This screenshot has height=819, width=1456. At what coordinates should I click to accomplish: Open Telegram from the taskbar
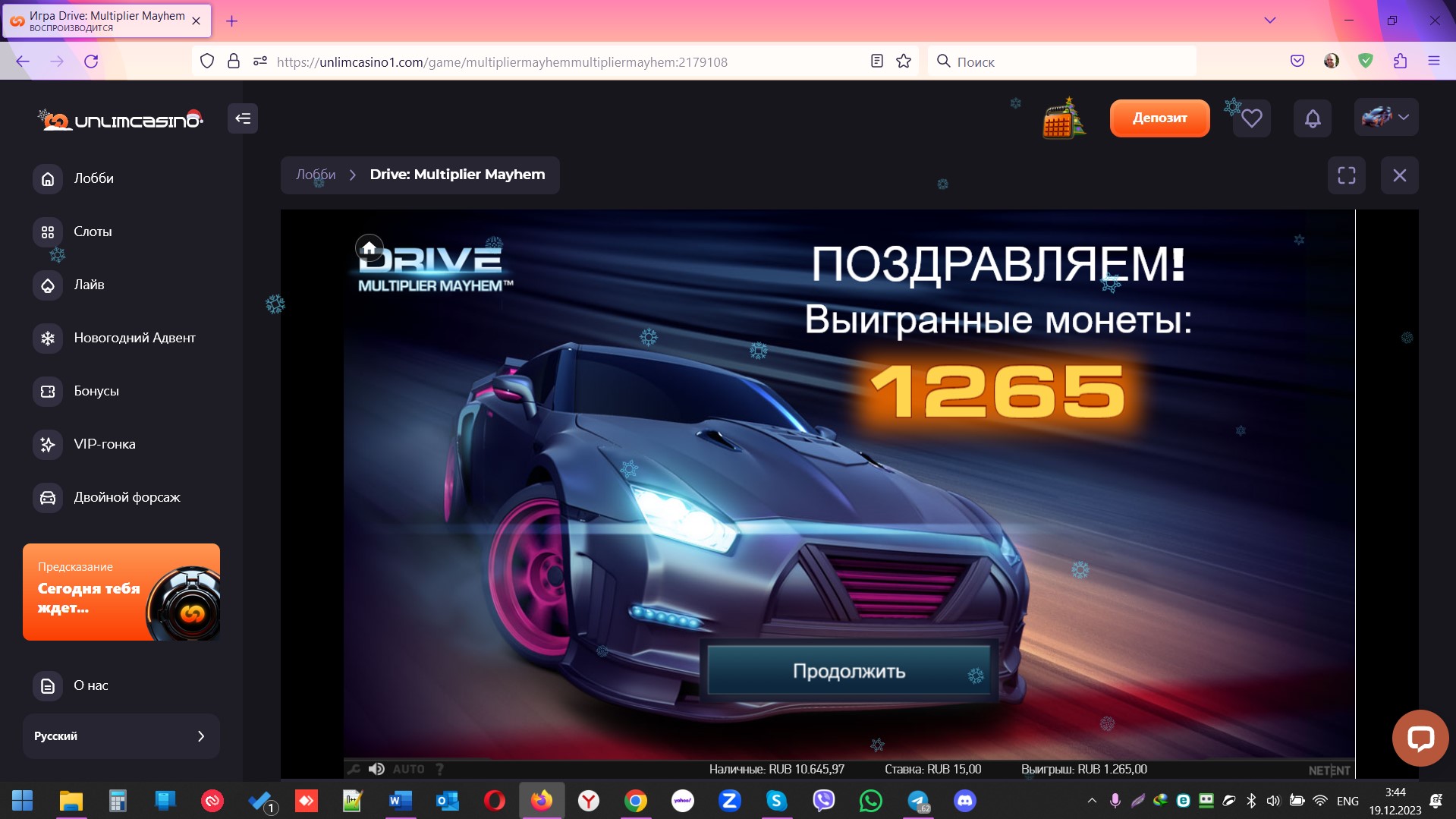click(918, 801)
